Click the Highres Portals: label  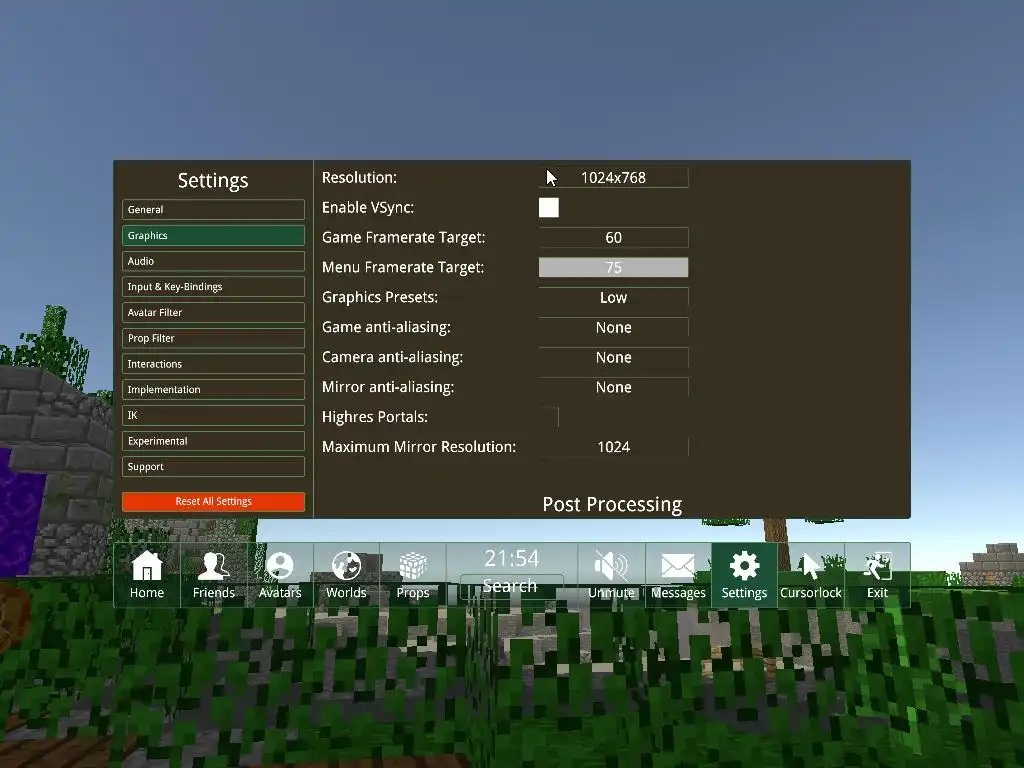pyautogui.click(x=375, y=417)
